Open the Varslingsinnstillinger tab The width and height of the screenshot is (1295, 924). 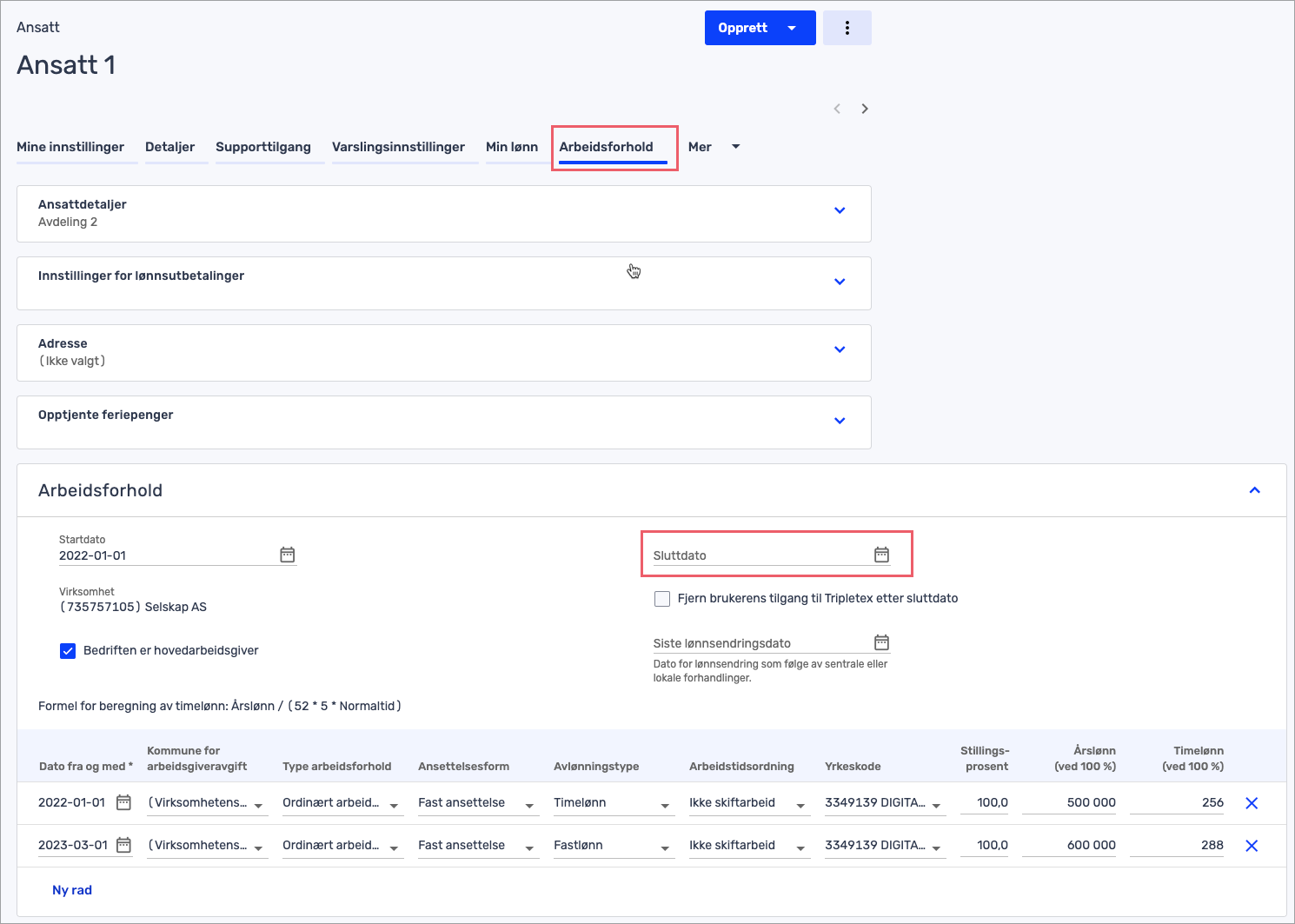(x=398, y=147)
